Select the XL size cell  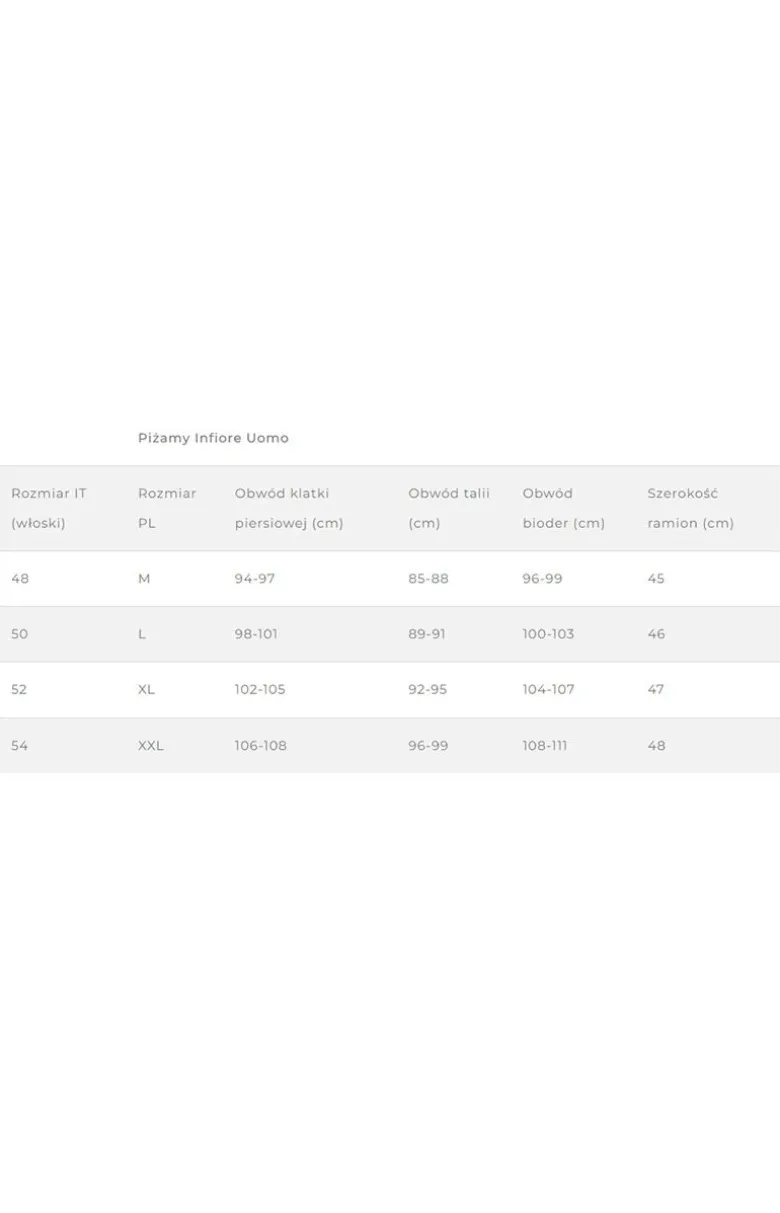147,690
